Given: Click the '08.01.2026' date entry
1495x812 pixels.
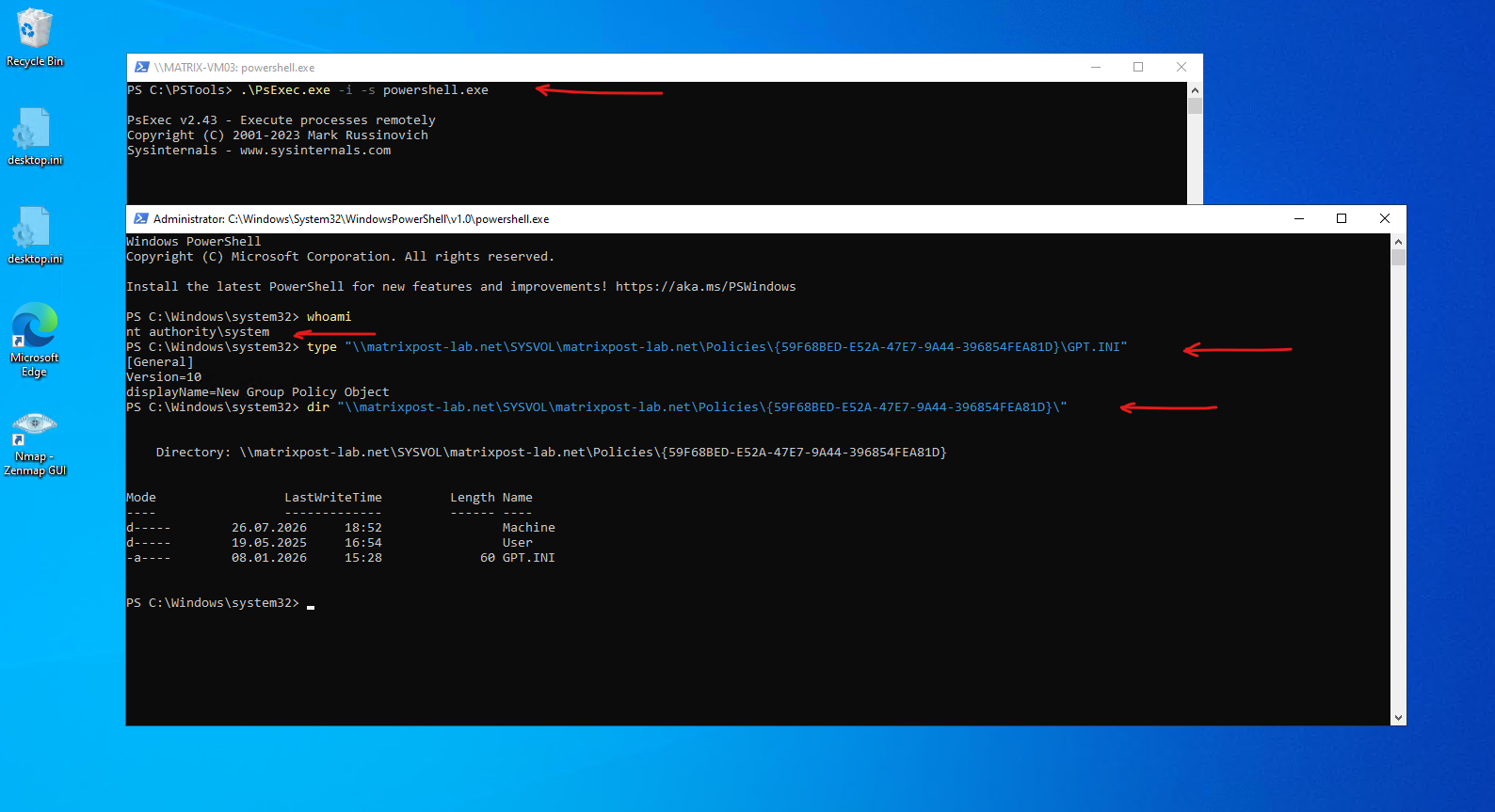Looking at the screenshot, I should 269,558.
